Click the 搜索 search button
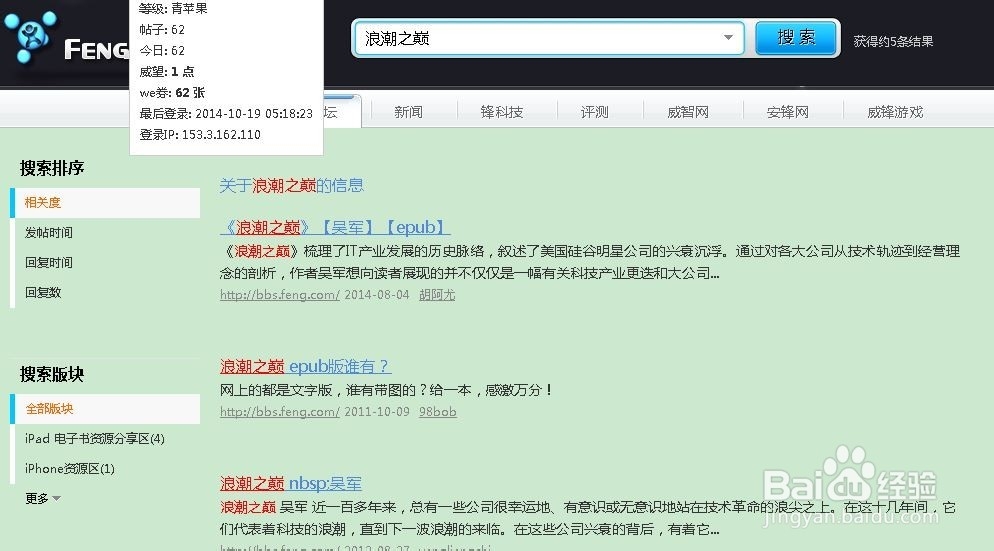 click(796, 38)
